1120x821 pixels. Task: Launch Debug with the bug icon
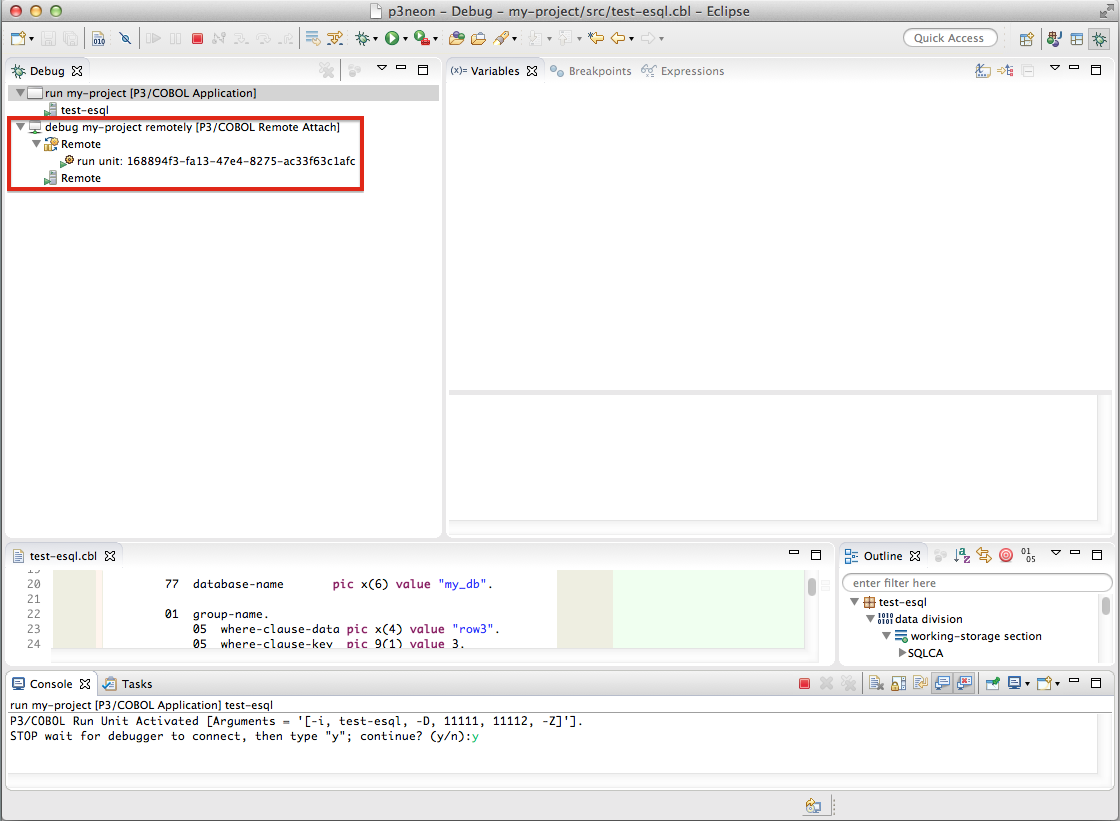click(362, 39)
